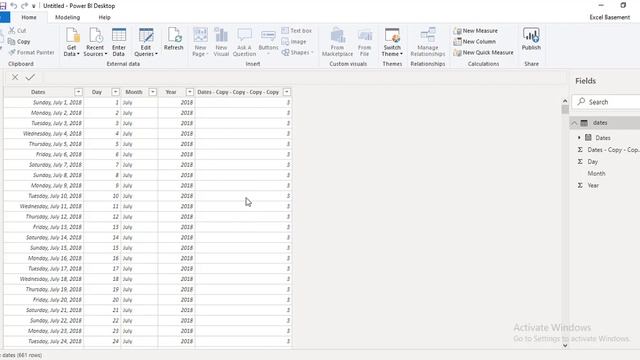Launch Edit Queries
The height and width of the screenshot is (360, 640).
point(146,42)
